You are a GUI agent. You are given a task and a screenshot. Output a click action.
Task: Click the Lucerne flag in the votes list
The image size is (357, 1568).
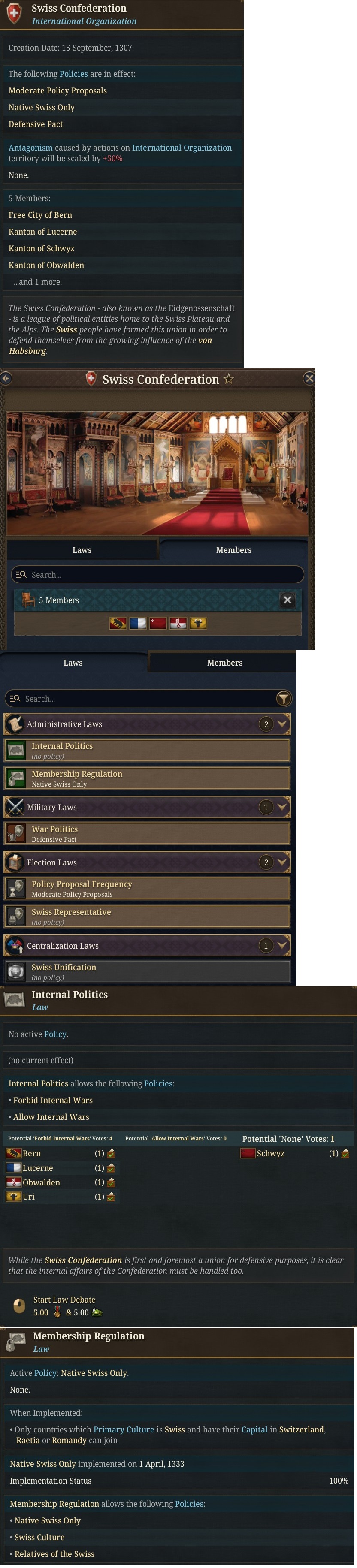coord(13,1168)
